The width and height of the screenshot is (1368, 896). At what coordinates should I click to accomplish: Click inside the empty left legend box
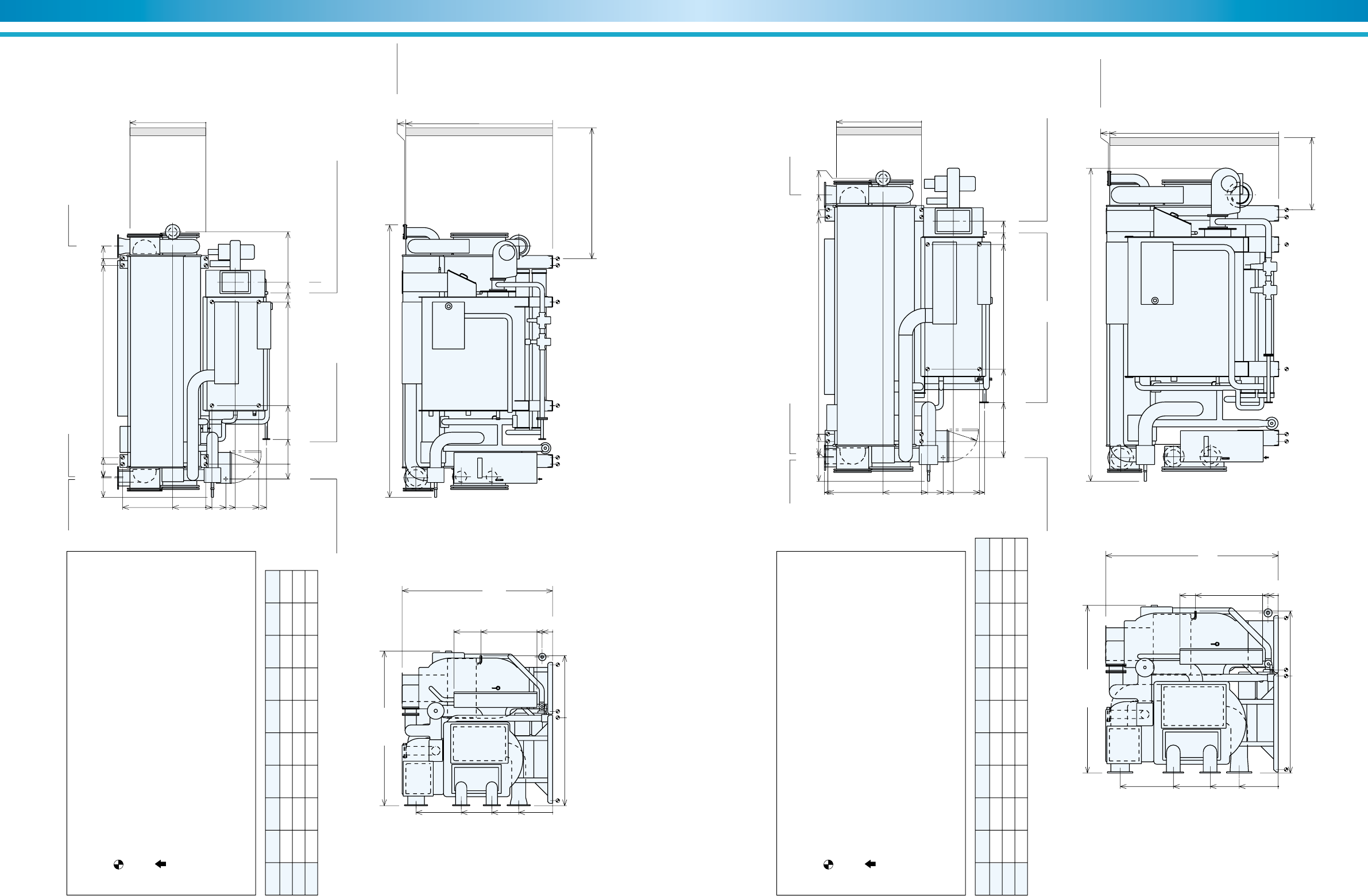[161, 689]
